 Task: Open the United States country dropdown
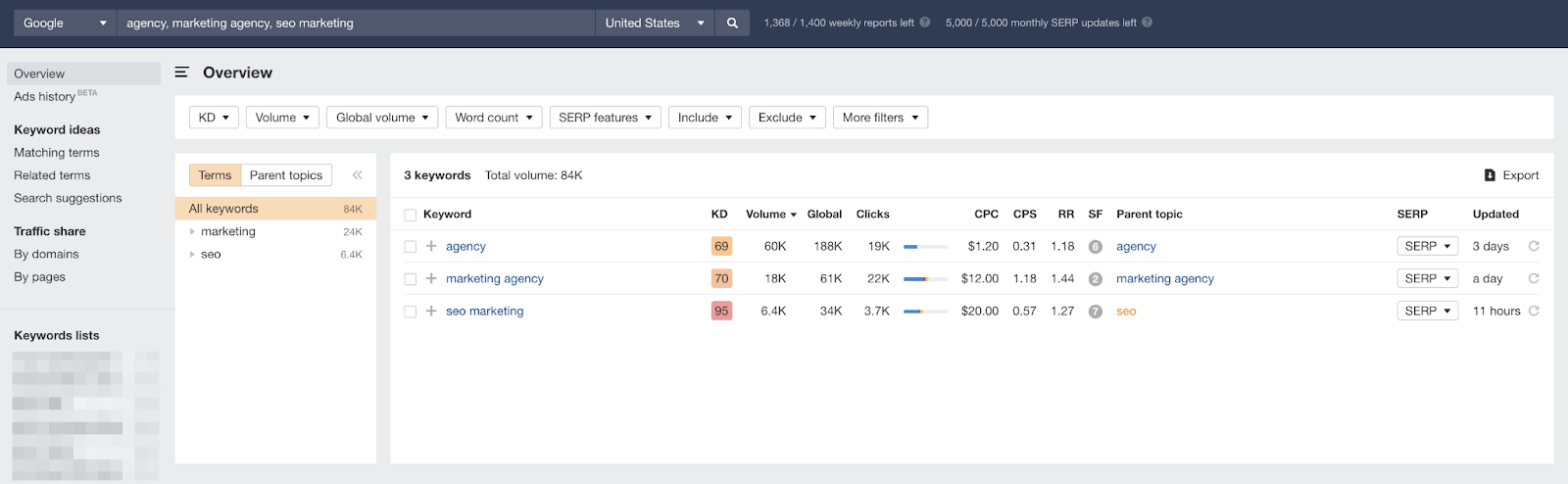[x=654, y=23]
